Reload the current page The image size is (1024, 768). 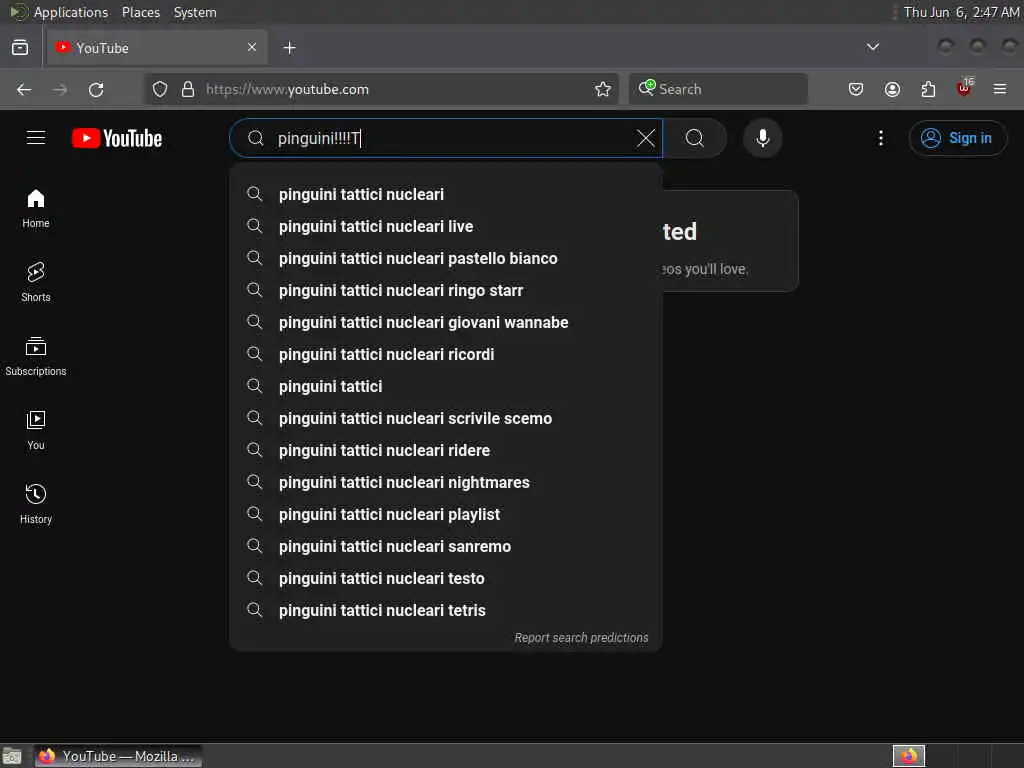coord(96,89)
